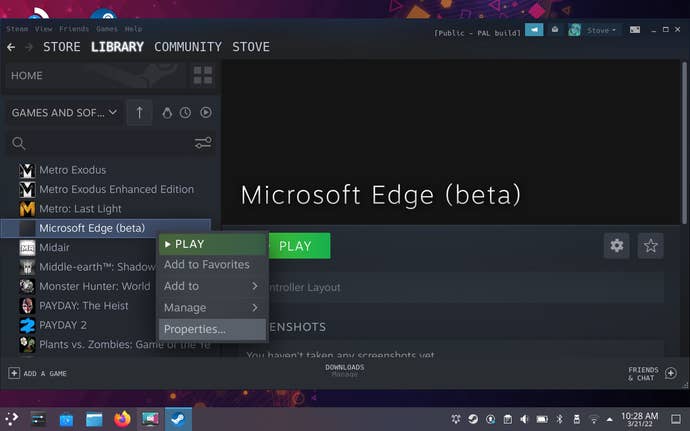The image size is (690, 431).
Task: Expand Games and Software dropdown
Action: point(64,113)
